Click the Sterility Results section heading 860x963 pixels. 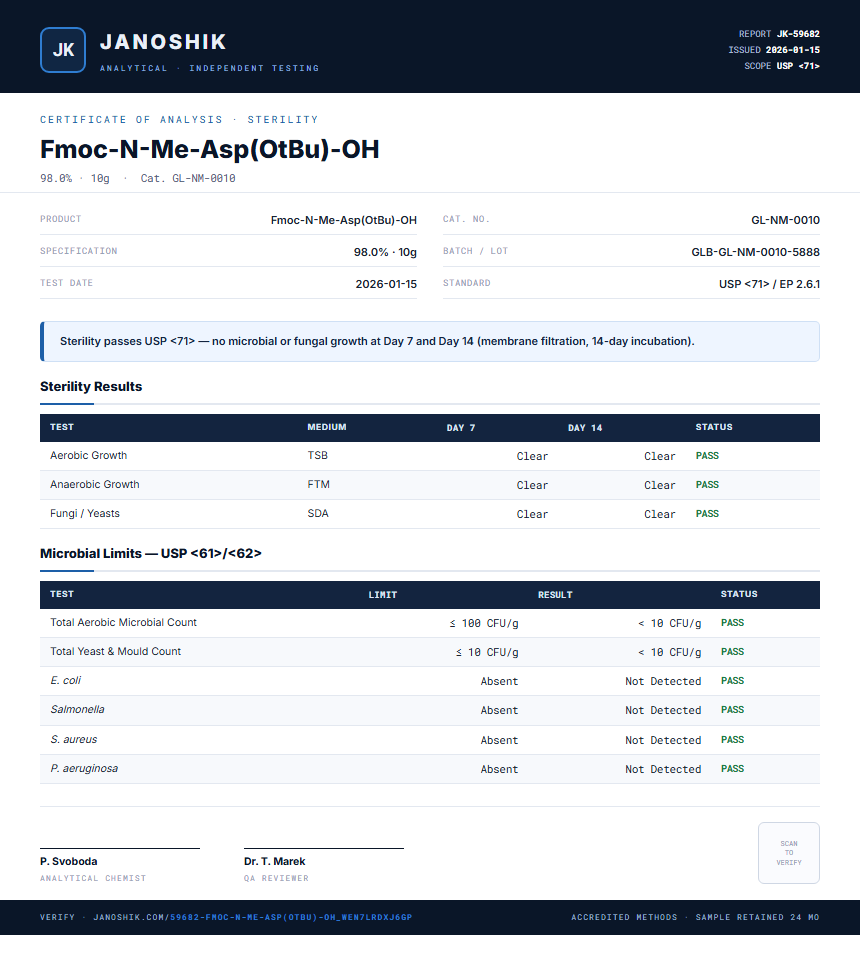pos(91,386)
